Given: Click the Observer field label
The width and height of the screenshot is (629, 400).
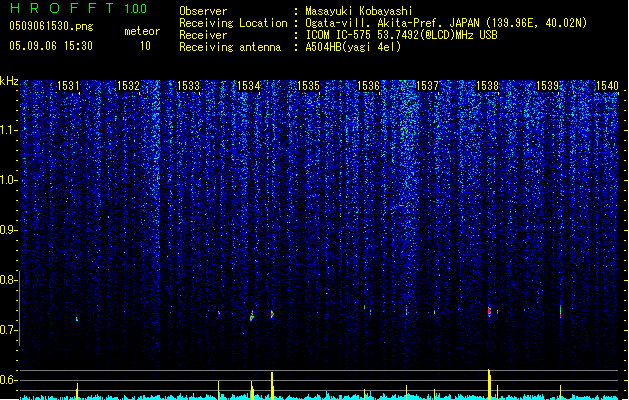Looking at the screenshot, I should (x=203, y=11).
